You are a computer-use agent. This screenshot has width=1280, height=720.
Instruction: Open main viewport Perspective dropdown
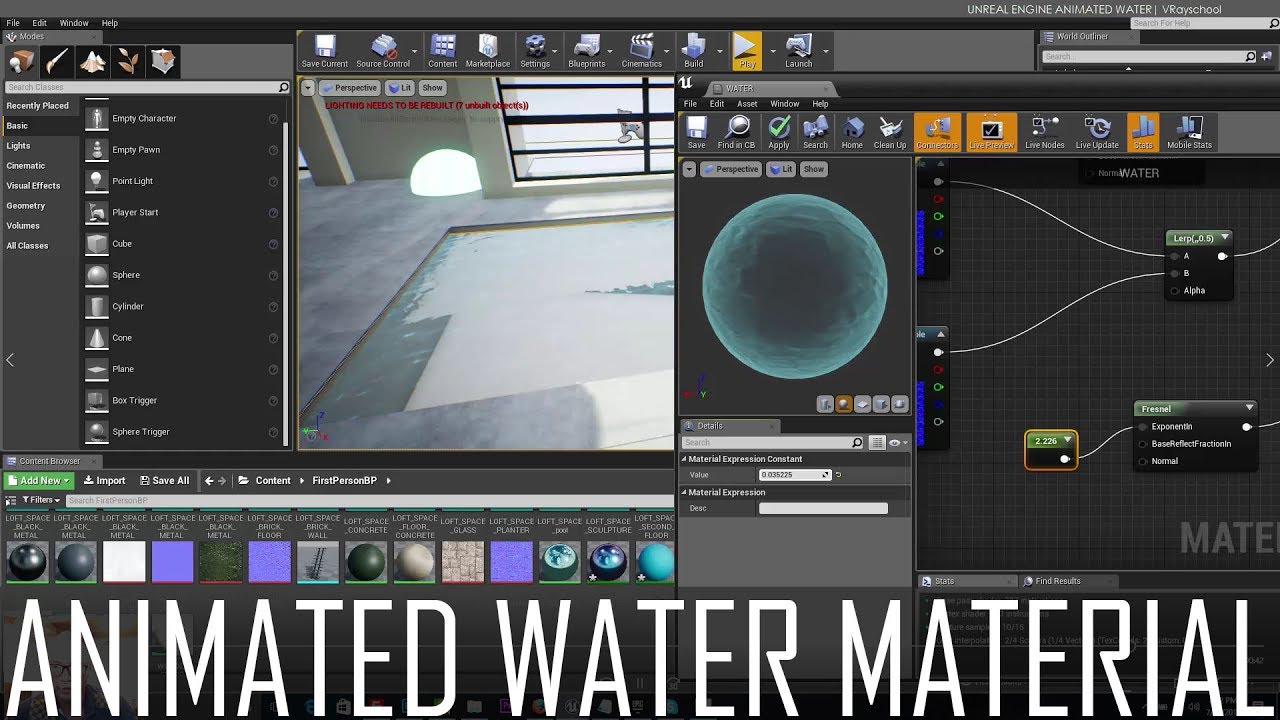tap(350, 88)
